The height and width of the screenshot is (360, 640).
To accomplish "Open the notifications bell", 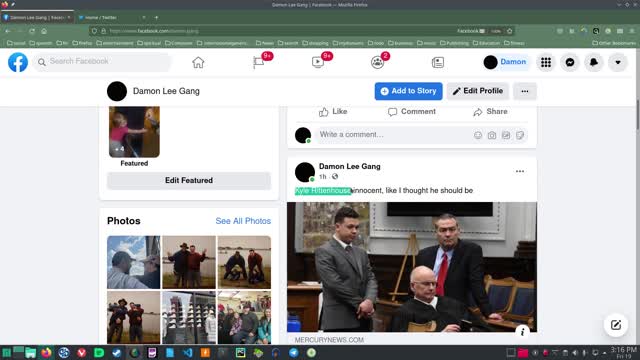I will coord(594,62).
